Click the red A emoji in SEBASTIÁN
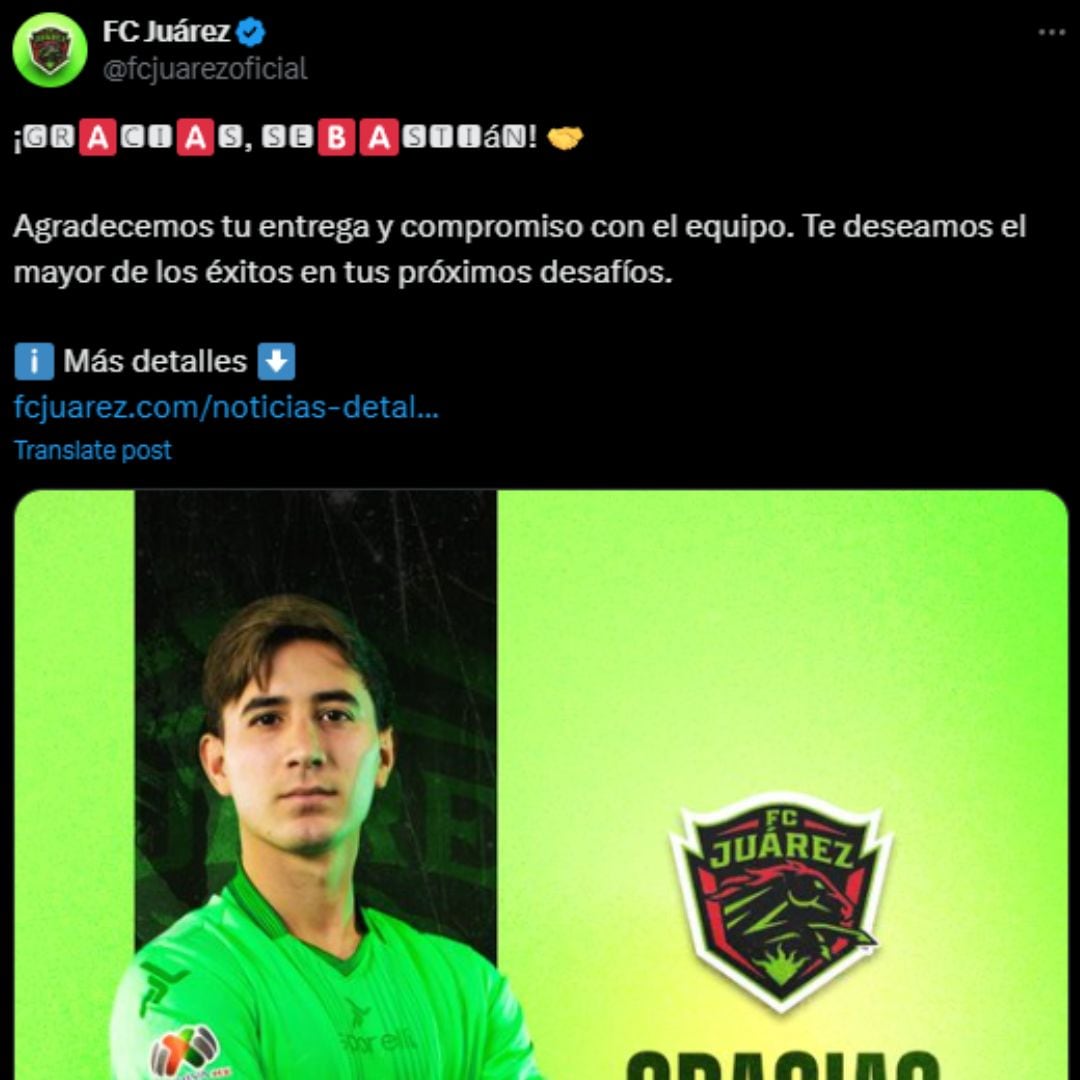Screen dimensions: 1080x1080 379,138
